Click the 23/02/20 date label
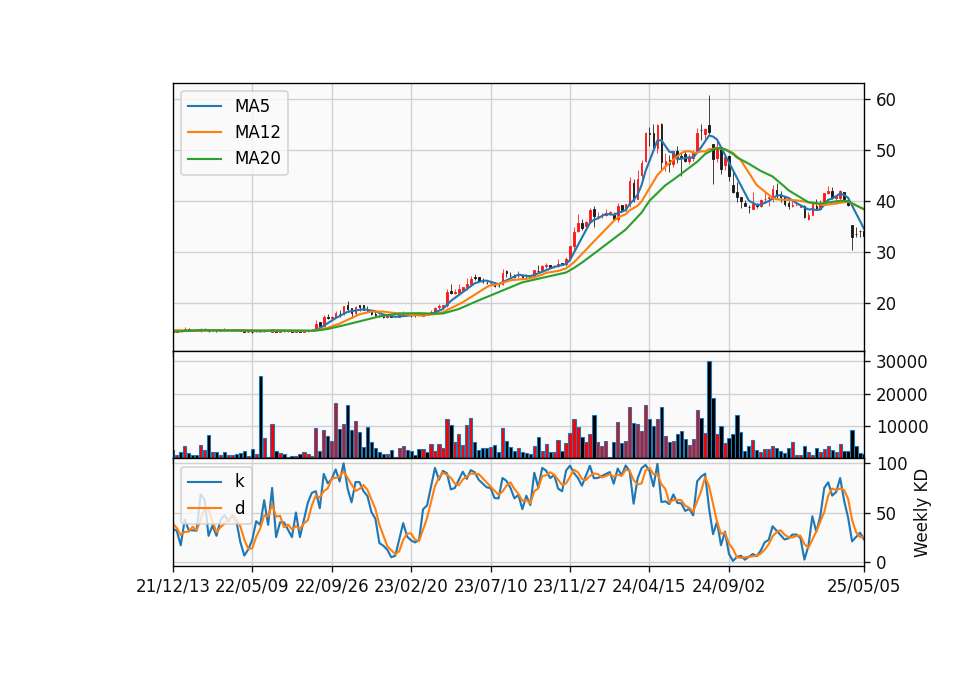The height and width of the screenshot is (690, 960). tap(411, 586)
